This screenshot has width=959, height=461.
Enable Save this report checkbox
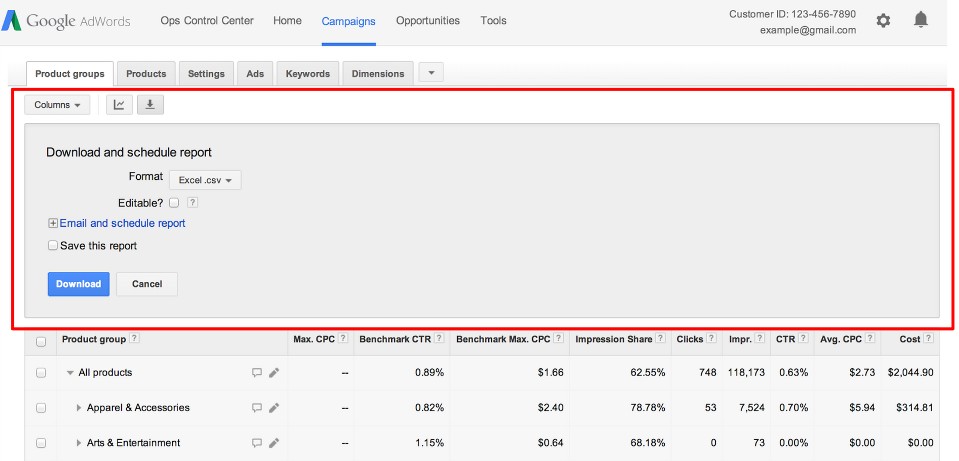[x=53, y=245]
